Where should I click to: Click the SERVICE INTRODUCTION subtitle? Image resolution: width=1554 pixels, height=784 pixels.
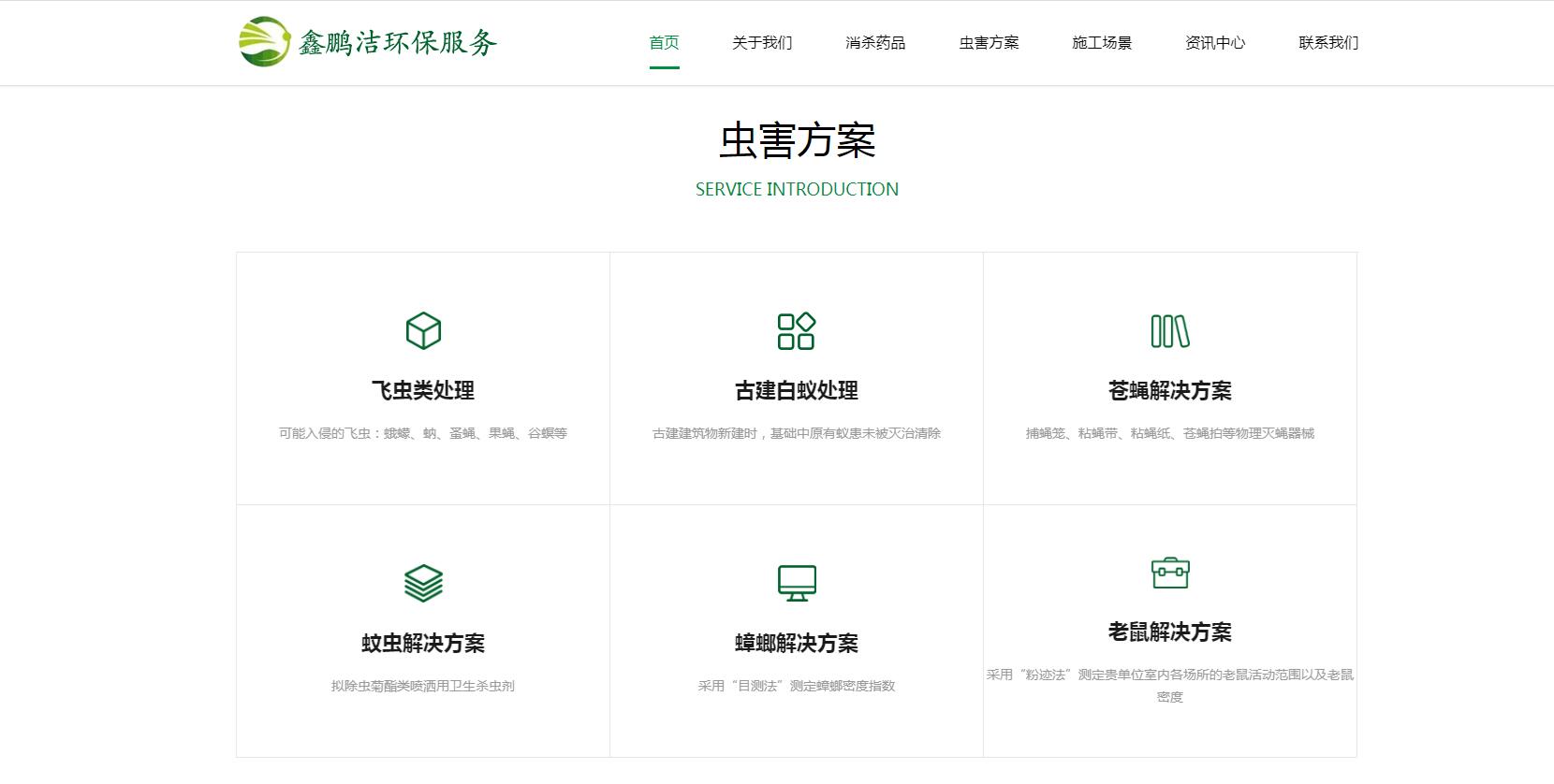click(x=797, y=189)
